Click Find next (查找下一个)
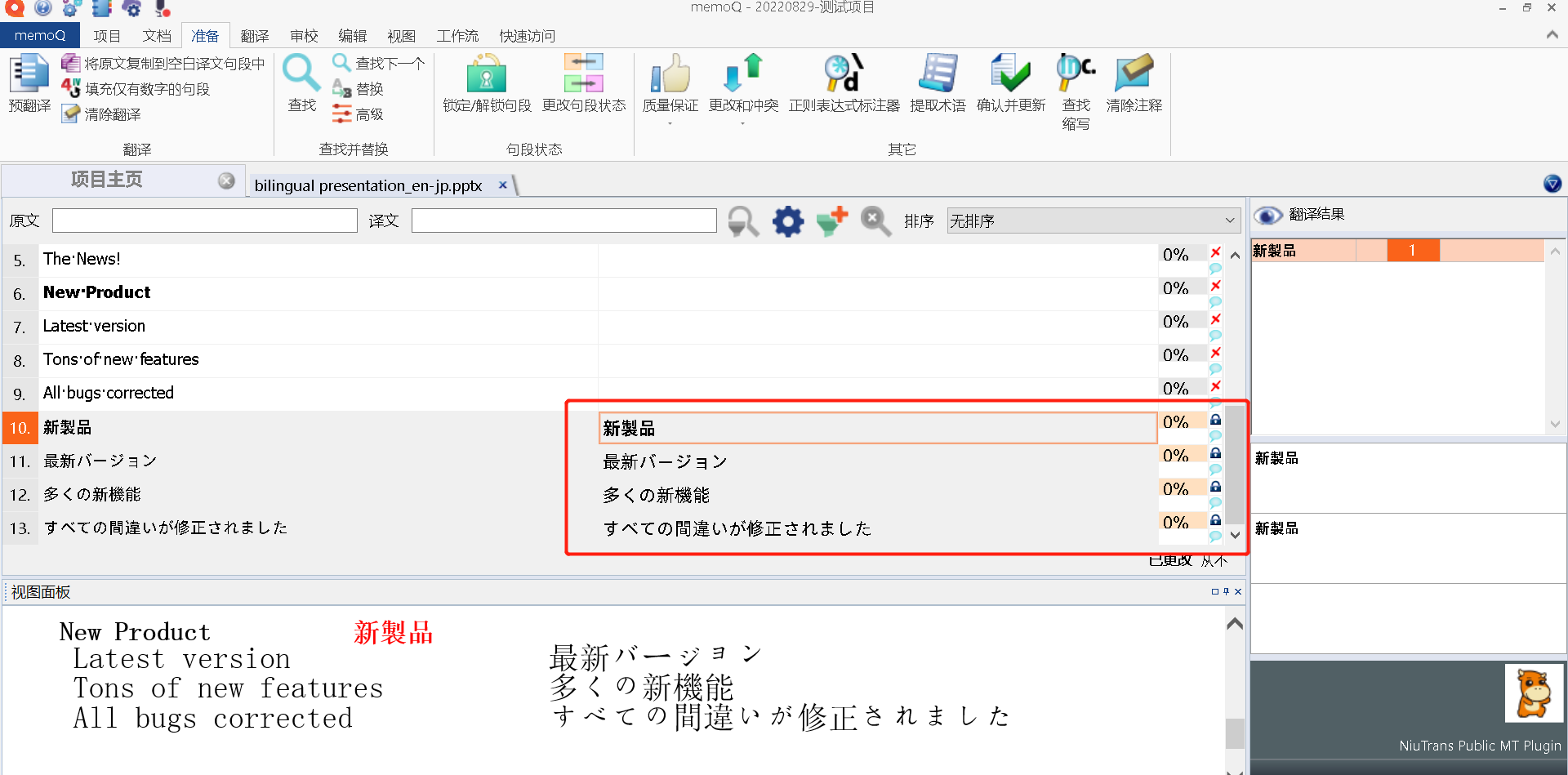Image resolution: width=1568 pixels, height=775 pixels. [x=378, y=63]
